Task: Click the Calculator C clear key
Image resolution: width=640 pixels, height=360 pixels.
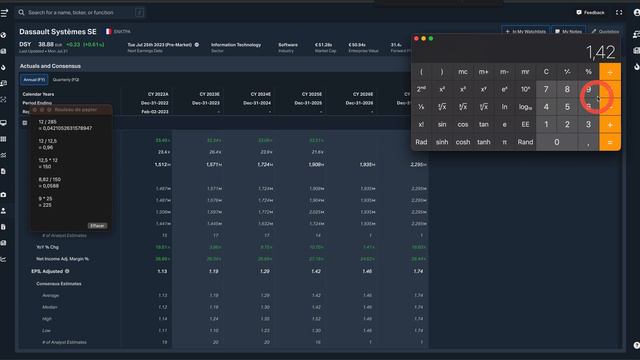Action: pyautogui.click(x=546, y=72)
